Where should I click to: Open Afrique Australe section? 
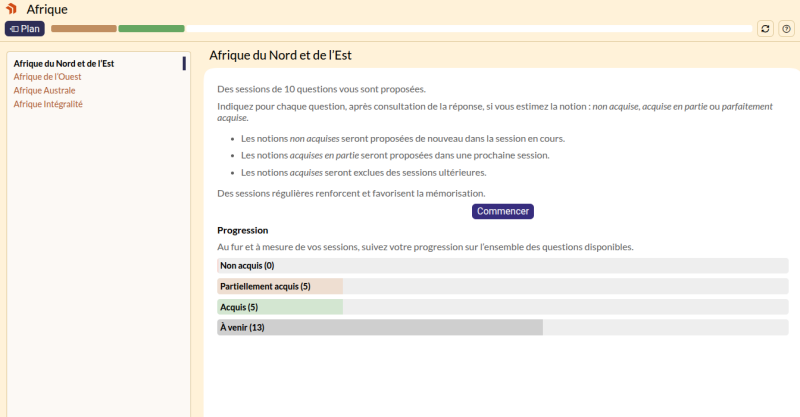(44, 90)
